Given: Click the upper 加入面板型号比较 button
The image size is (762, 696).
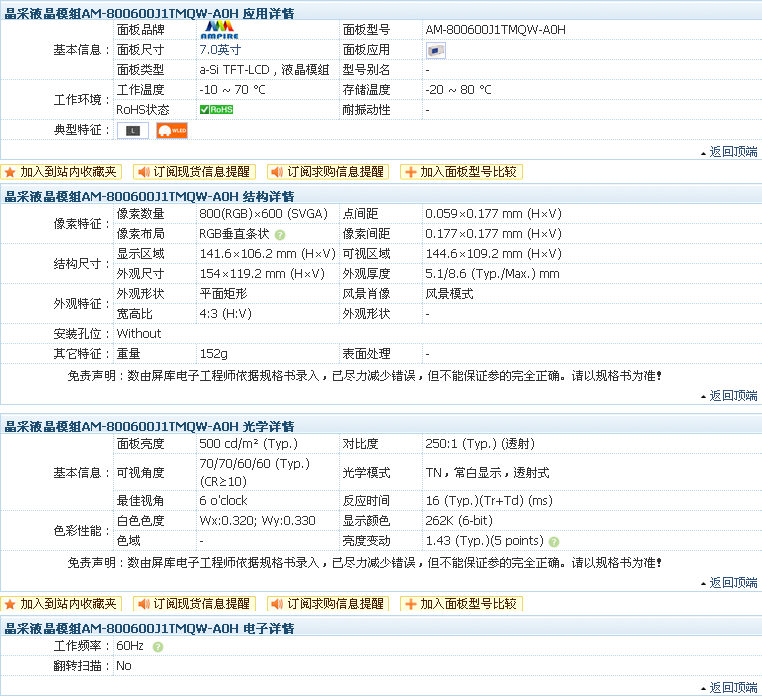Looking at the screenshot, I should click(461, 172).
